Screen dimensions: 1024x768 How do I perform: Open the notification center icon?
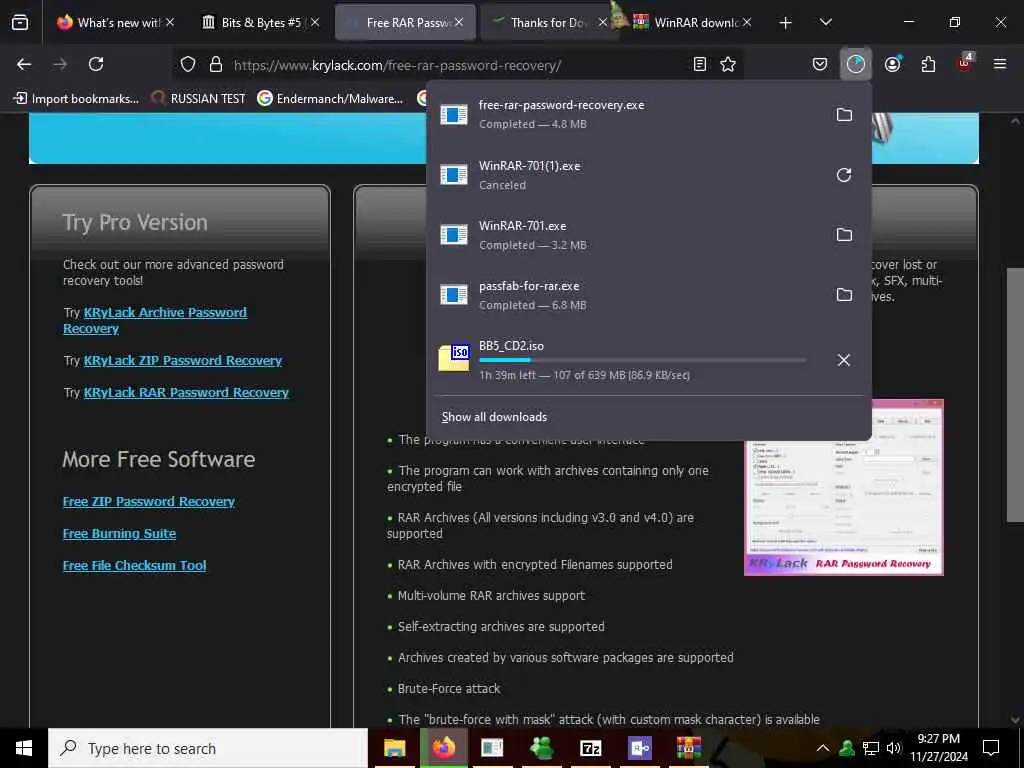[991, 748]
